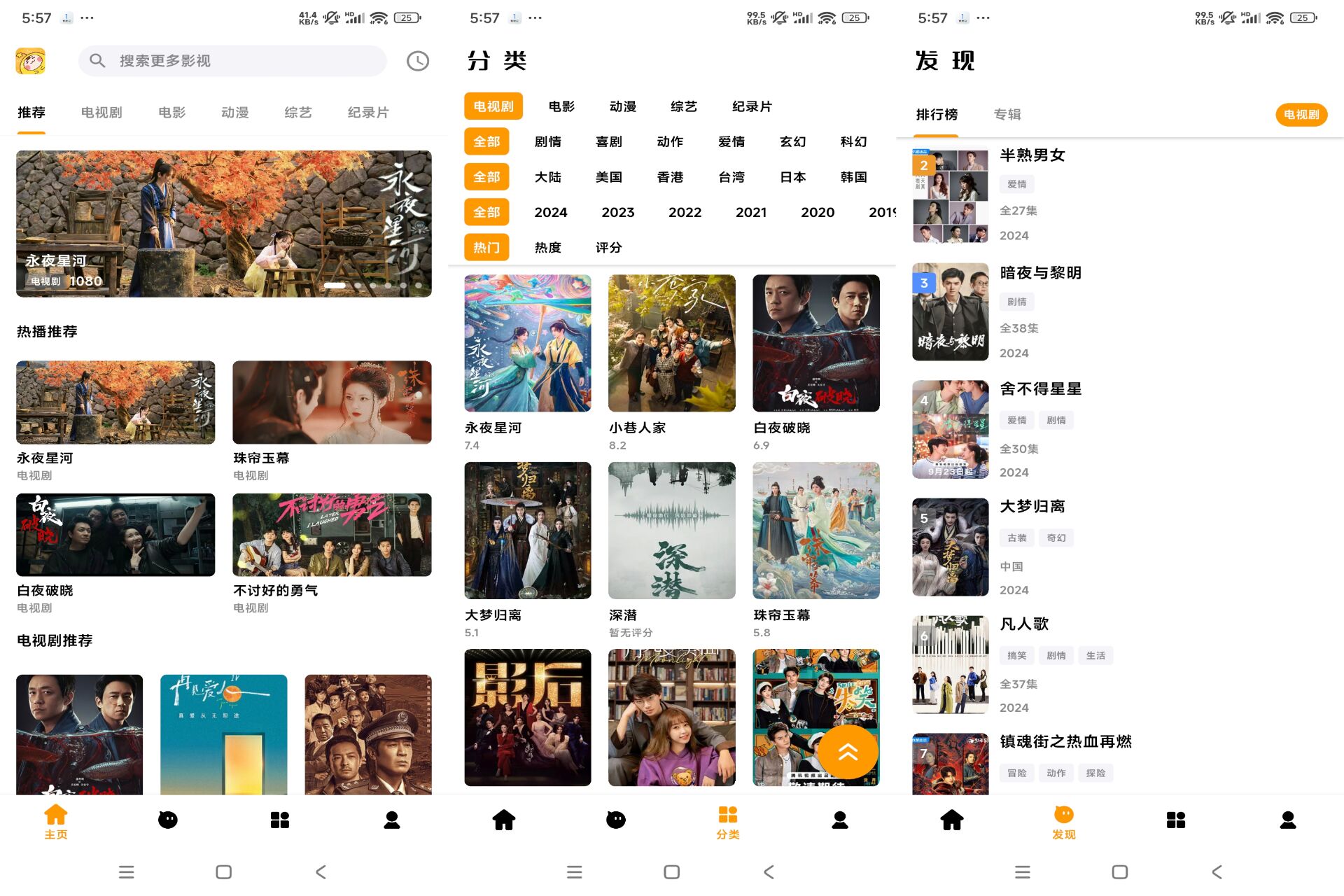Image resolution: width=1344 pixels, height=896 pixels.
Task: Tap the 搜索更多影视 search field
Action: [231, 61]
